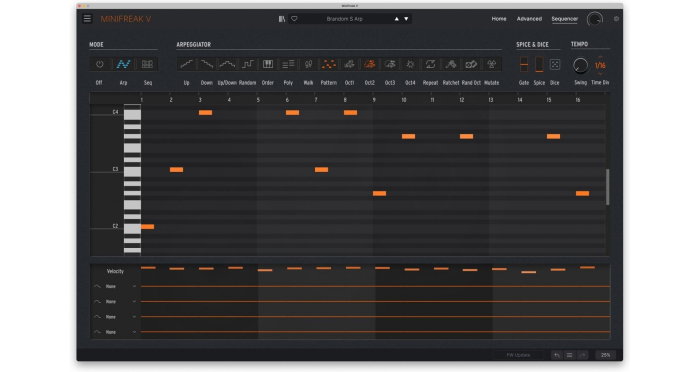Favorite the preset with the heart icon
The width and height of the screenshot is (700, 372).
[294, 19]
